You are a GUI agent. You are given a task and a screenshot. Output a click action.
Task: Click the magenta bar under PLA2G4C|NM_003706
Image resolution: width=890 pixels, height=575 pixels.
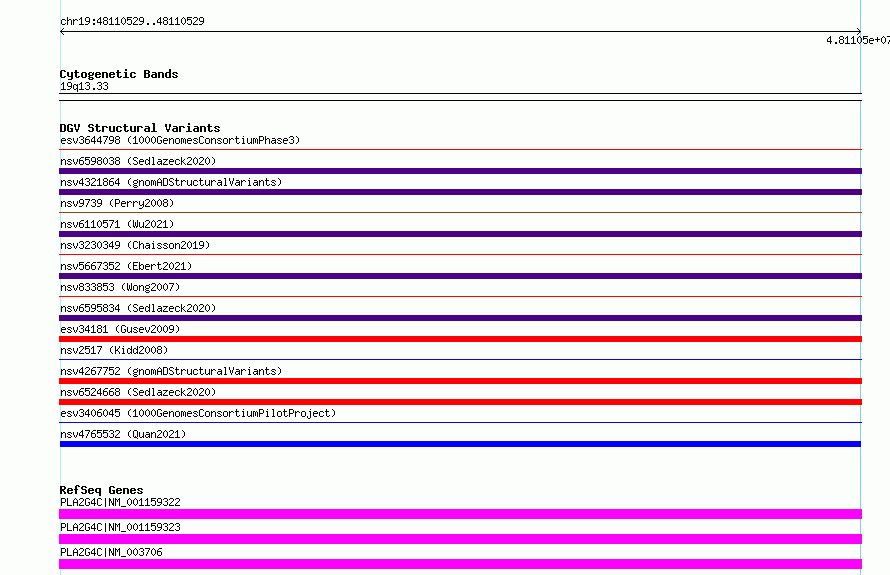coord(460,564)
